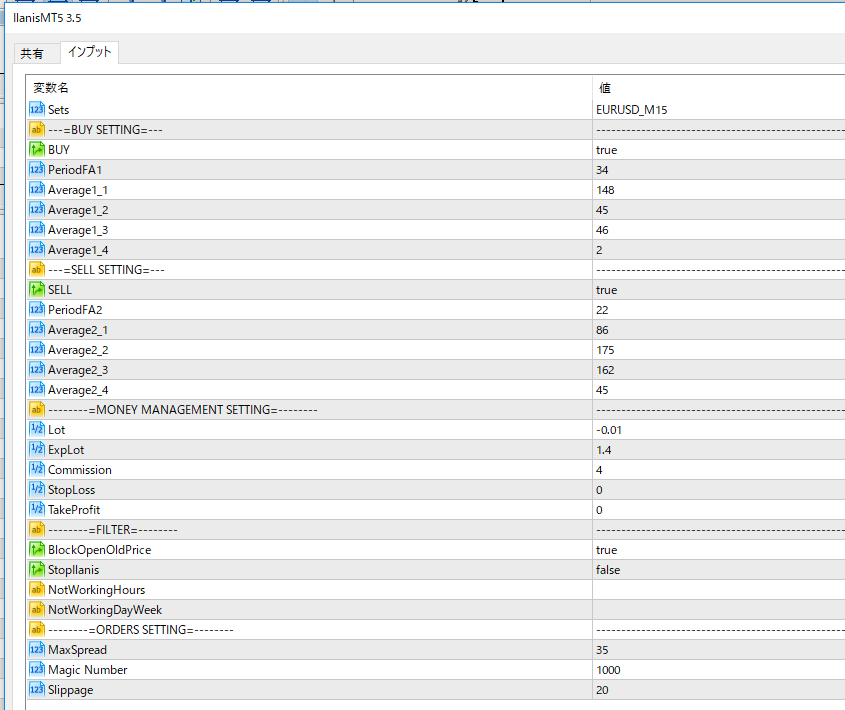Click the string icon next to NotWorkingDayWeek
This screenshot has height=710, width=845.
pyautogui.click(x=37, y=609)
